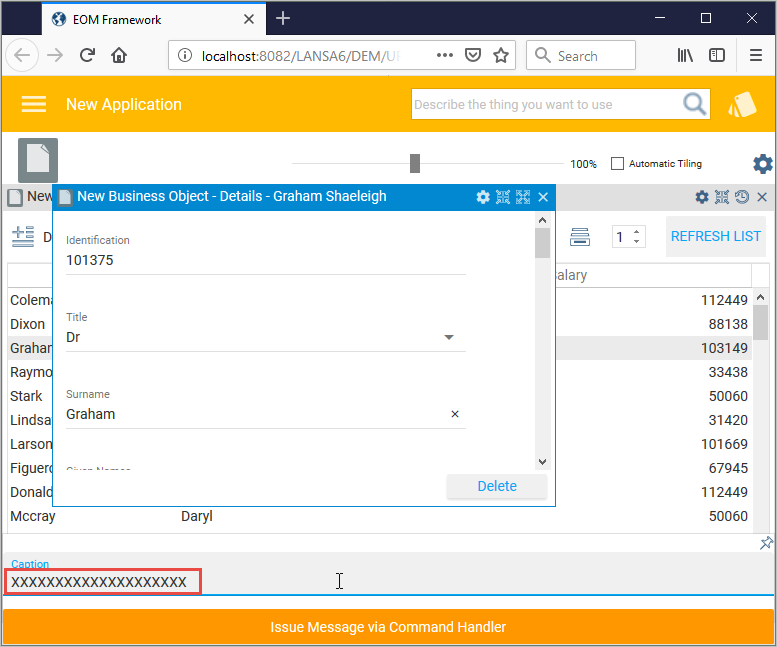Viewport: 777px width, 647px height.
Task: Click the salary value 31420
Action: 727,420
